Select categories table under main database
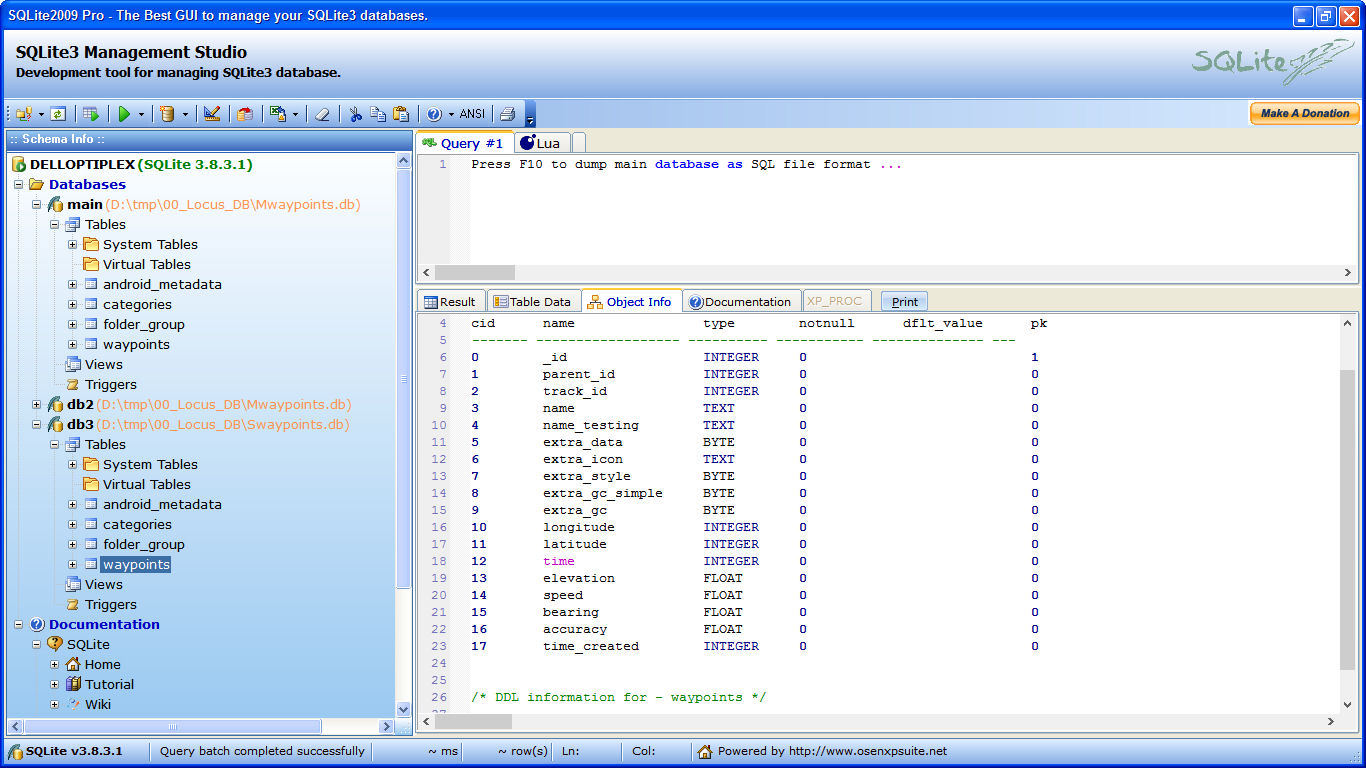Screen dimensions: 1366x768 point(137,305)
